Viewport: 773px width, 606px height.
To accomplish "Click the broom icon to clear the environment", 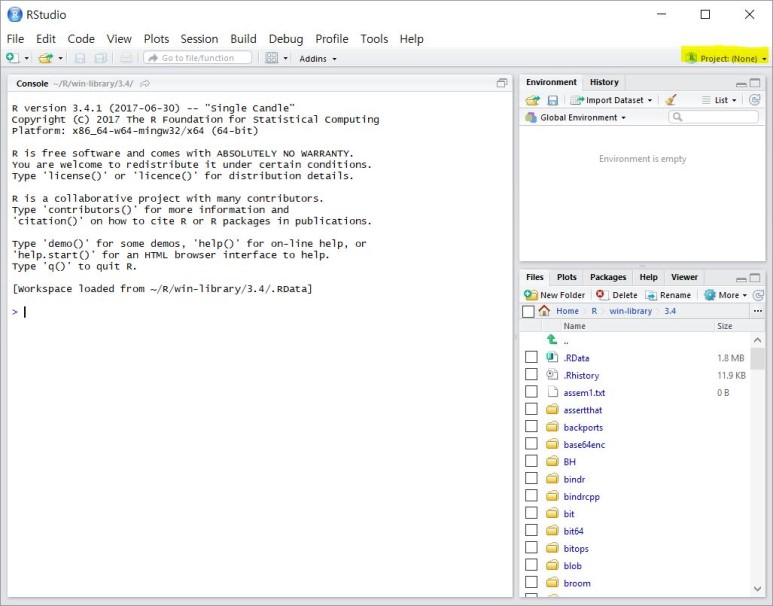I will (670, 100).
